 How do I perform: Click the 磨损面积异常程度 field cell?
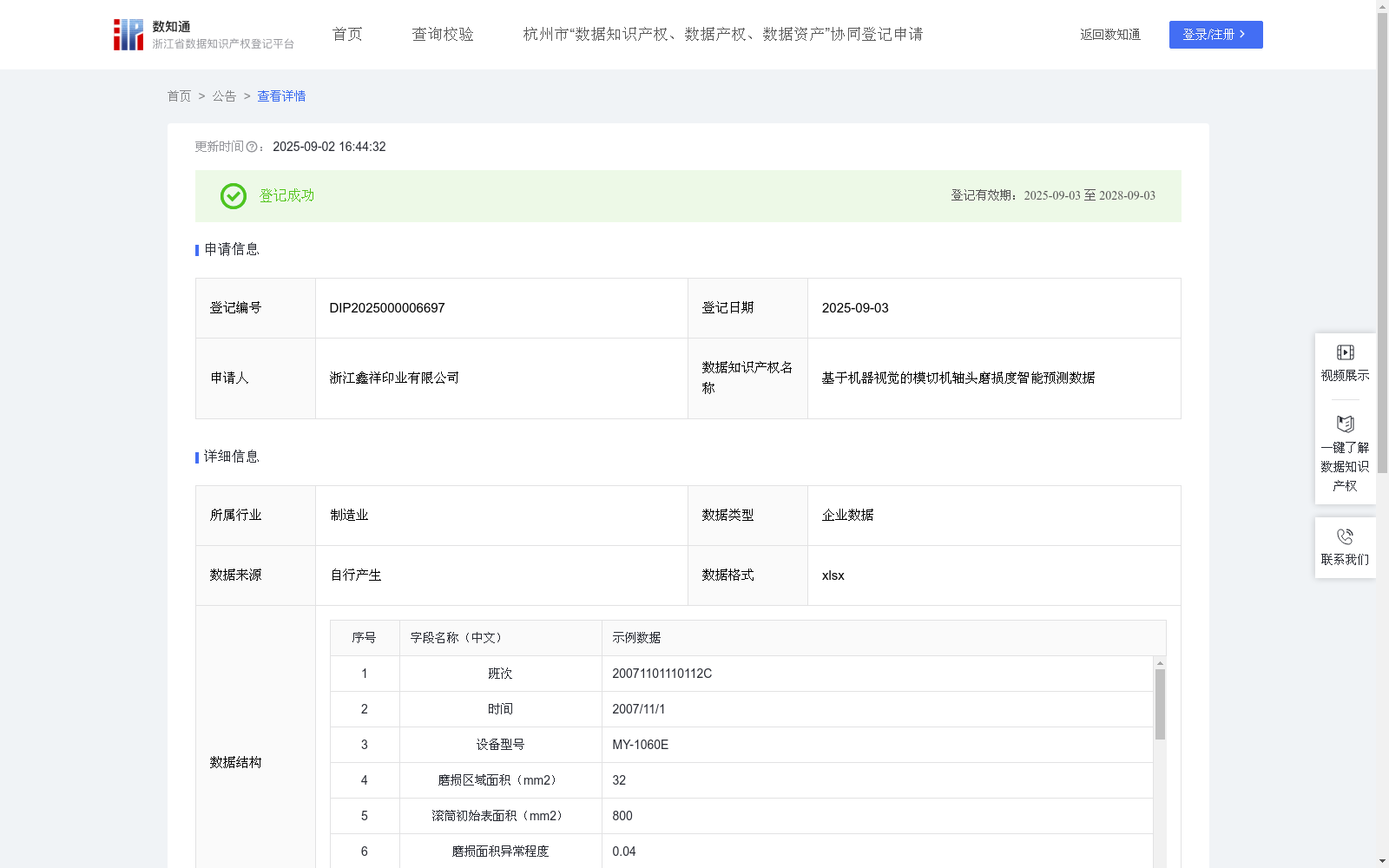point(500,852)
